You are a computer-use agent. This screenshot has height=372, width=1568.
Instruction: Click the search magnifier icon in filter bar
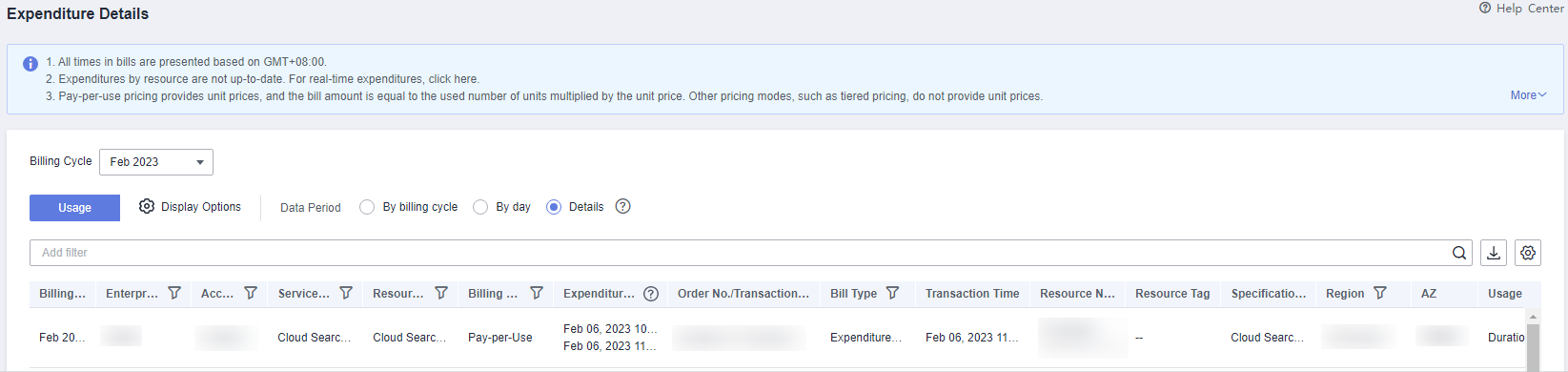click(x=1458, y=253)
